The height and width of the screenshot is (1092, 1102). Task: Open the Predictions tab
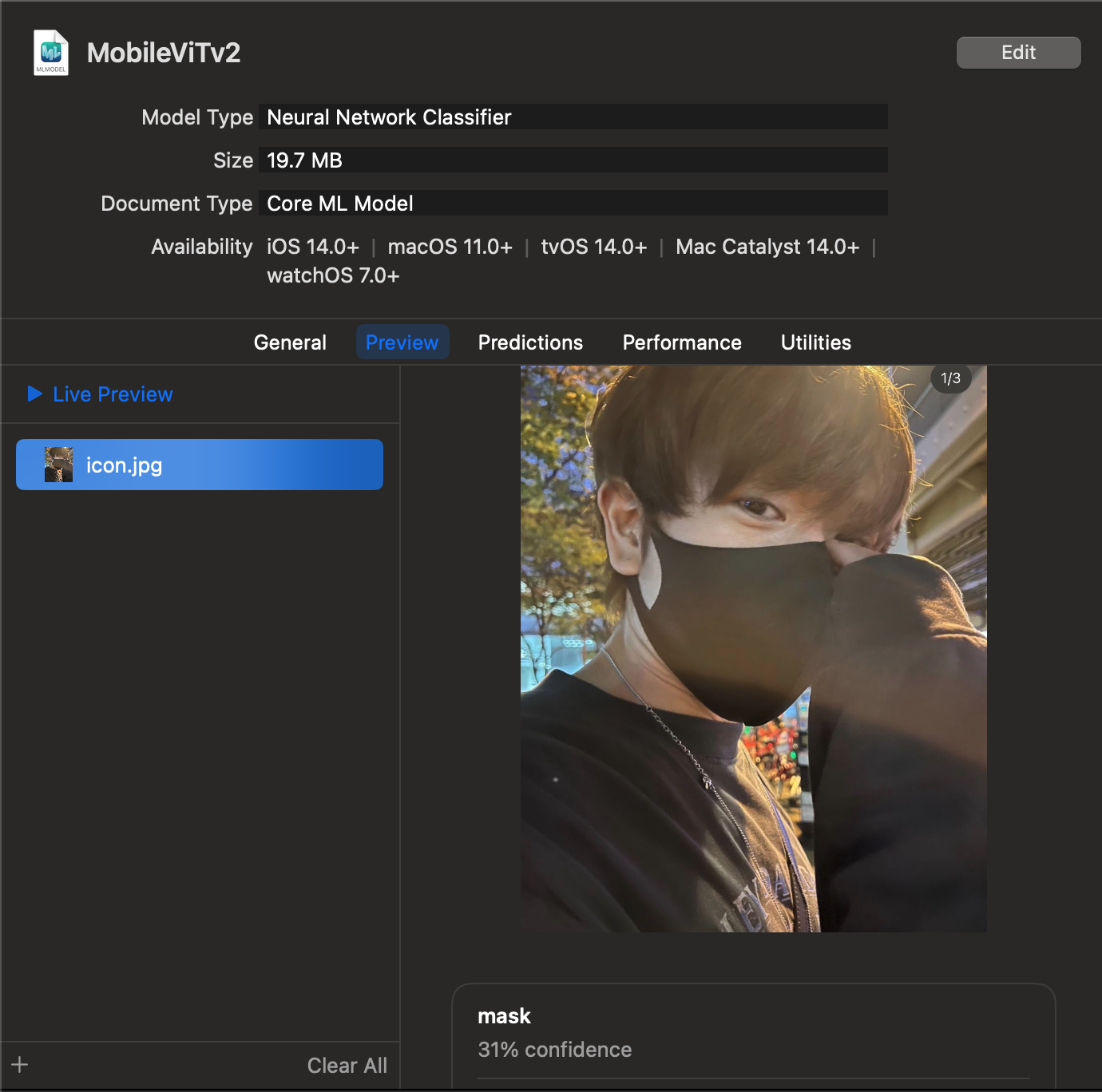click(530, 342)
